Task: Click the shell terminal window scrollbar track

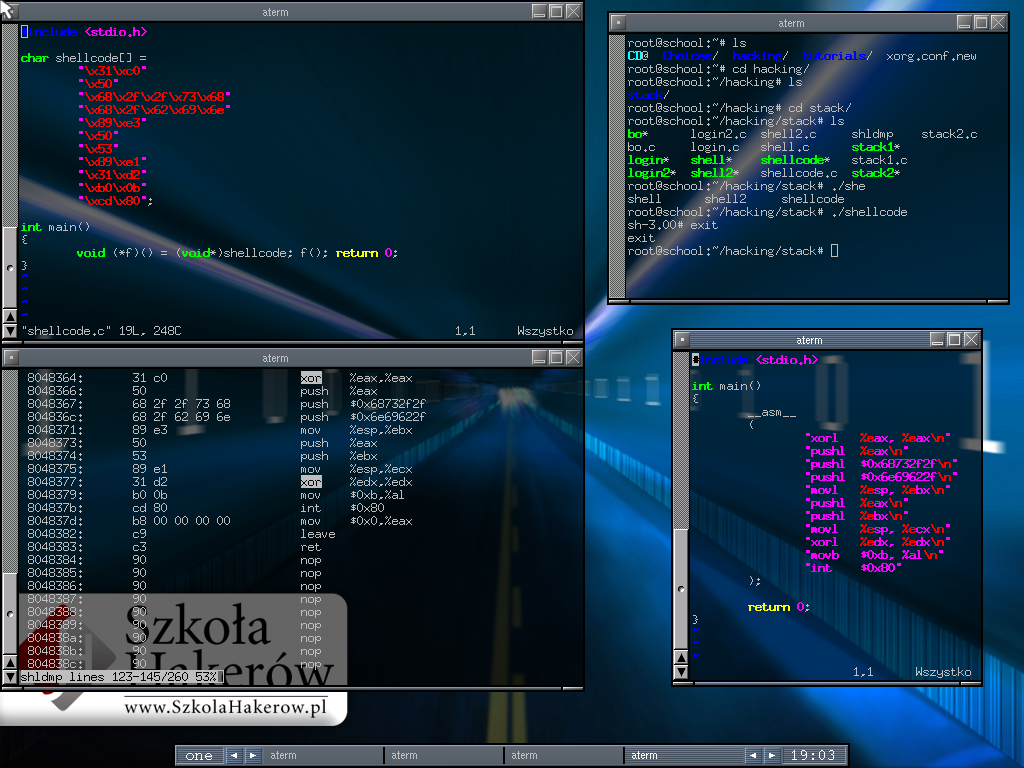Action: click(x=617, y=167)
